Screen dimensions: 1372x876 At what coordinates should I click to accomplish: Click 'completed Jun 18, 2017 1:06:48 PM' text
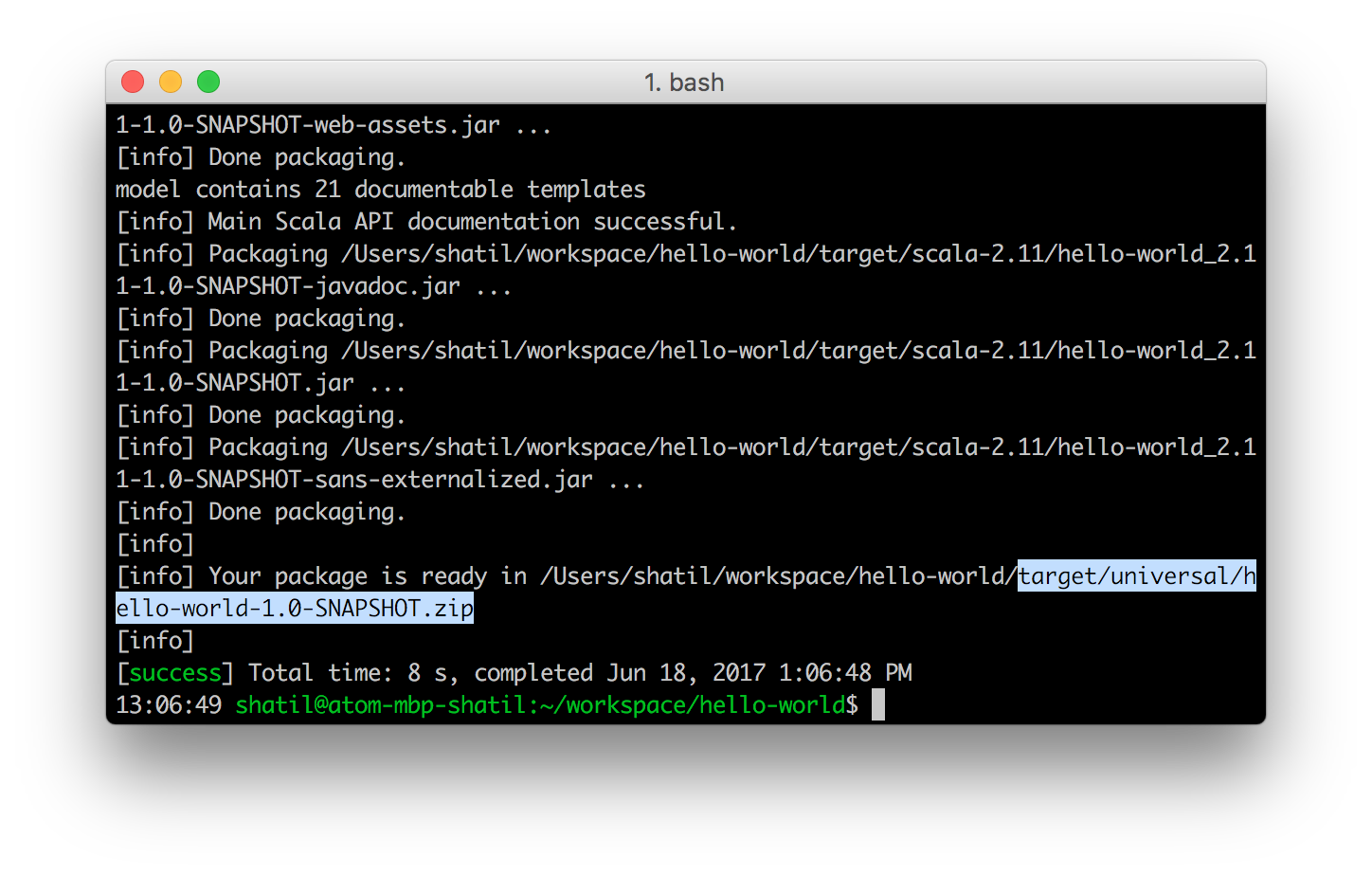693,673
